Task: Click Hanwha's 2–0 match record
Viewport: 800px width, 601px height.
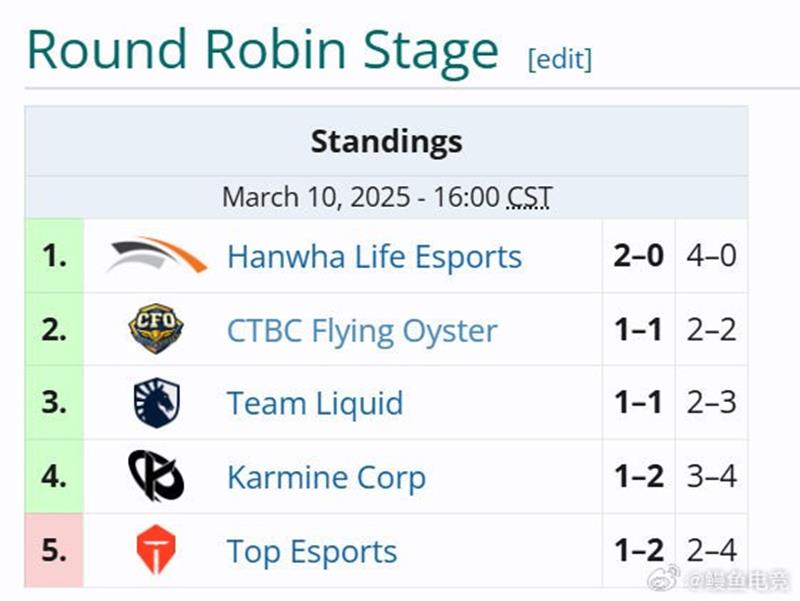Action: tap(638, 256)
